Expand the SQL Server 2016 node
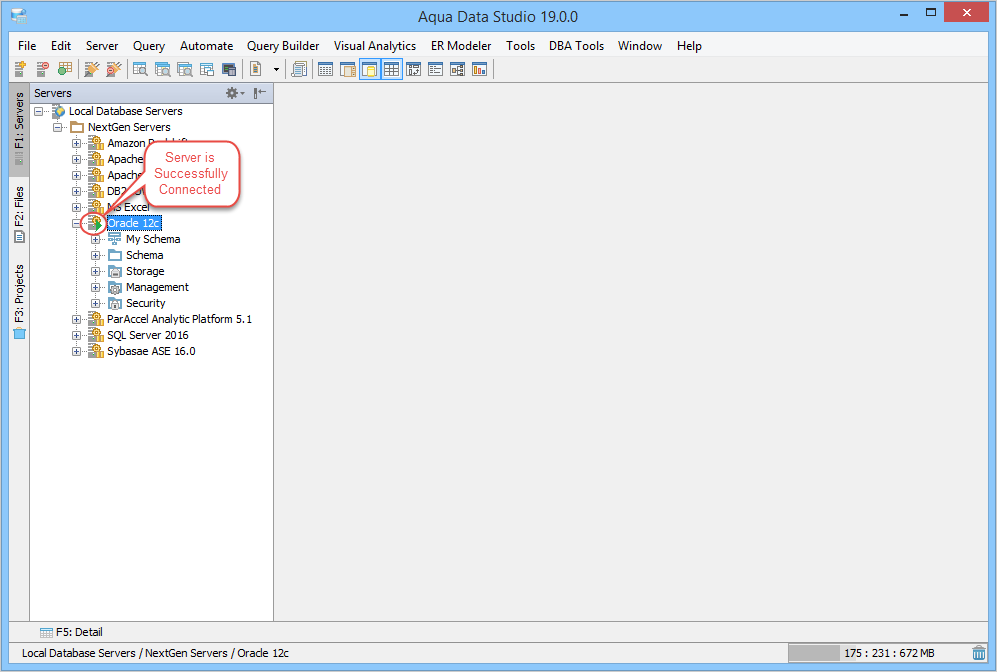This screenshot has height=672, width=997. pyautogui.click(x=76, y=335)
